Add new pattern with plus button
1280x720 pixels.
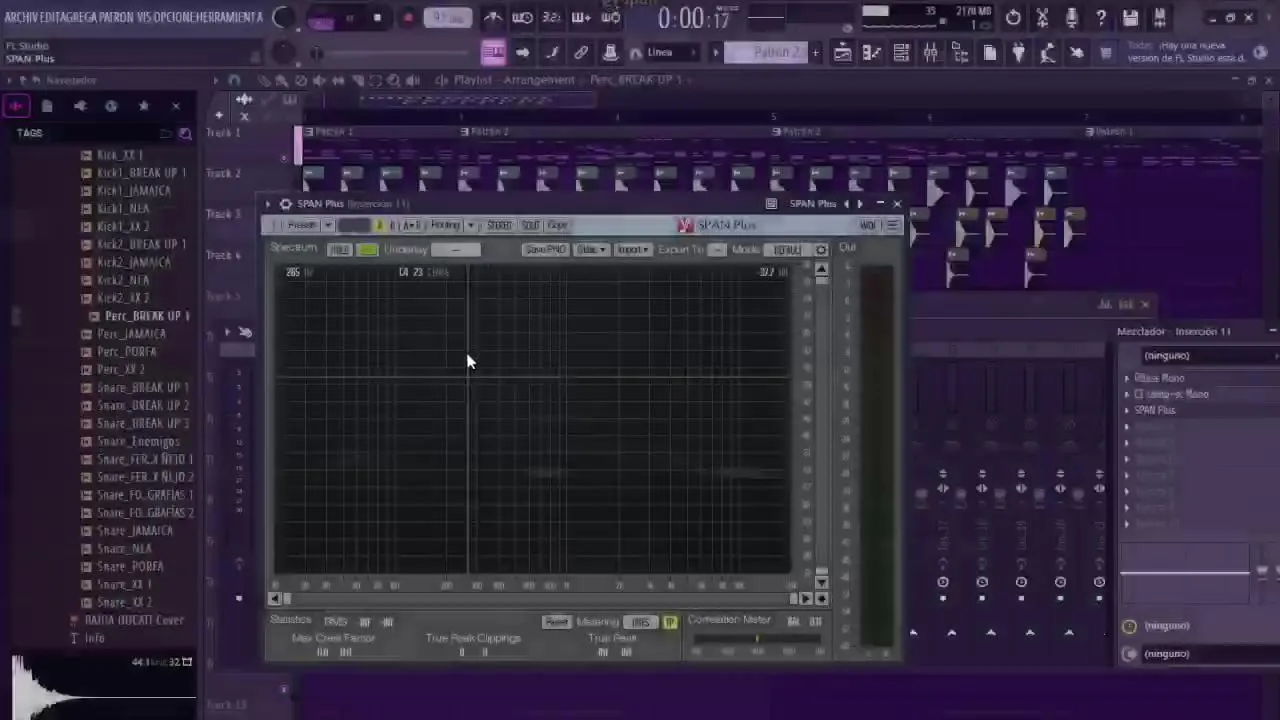815,53
